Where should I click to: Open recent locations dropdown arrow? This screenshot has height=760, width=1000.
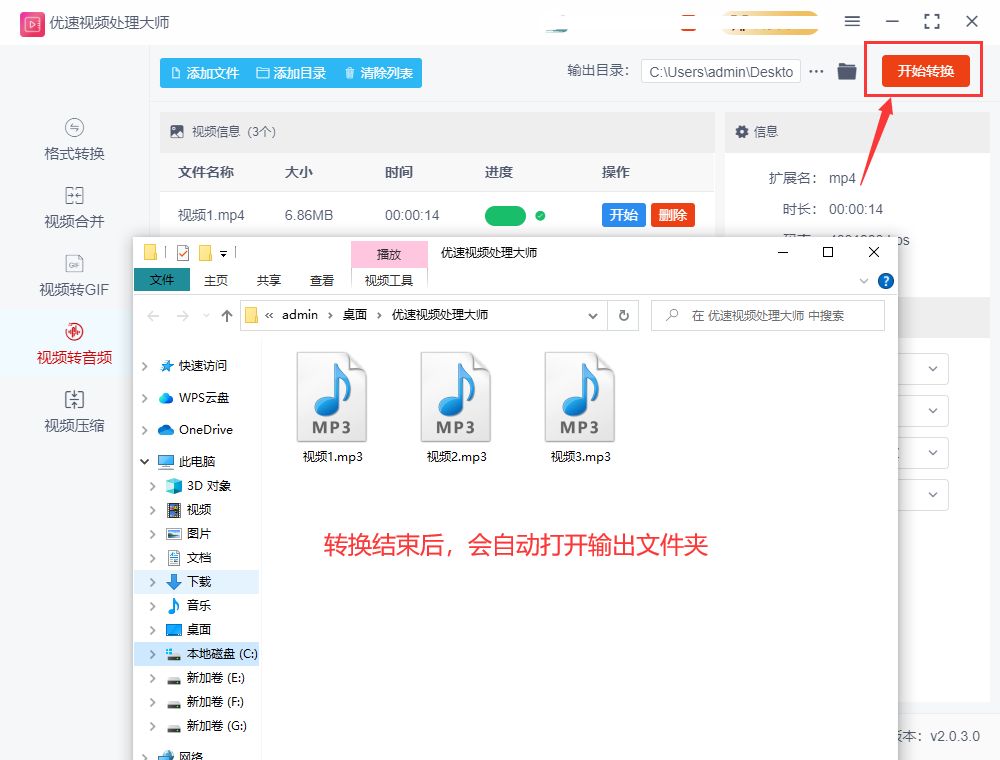pos(206,316)
